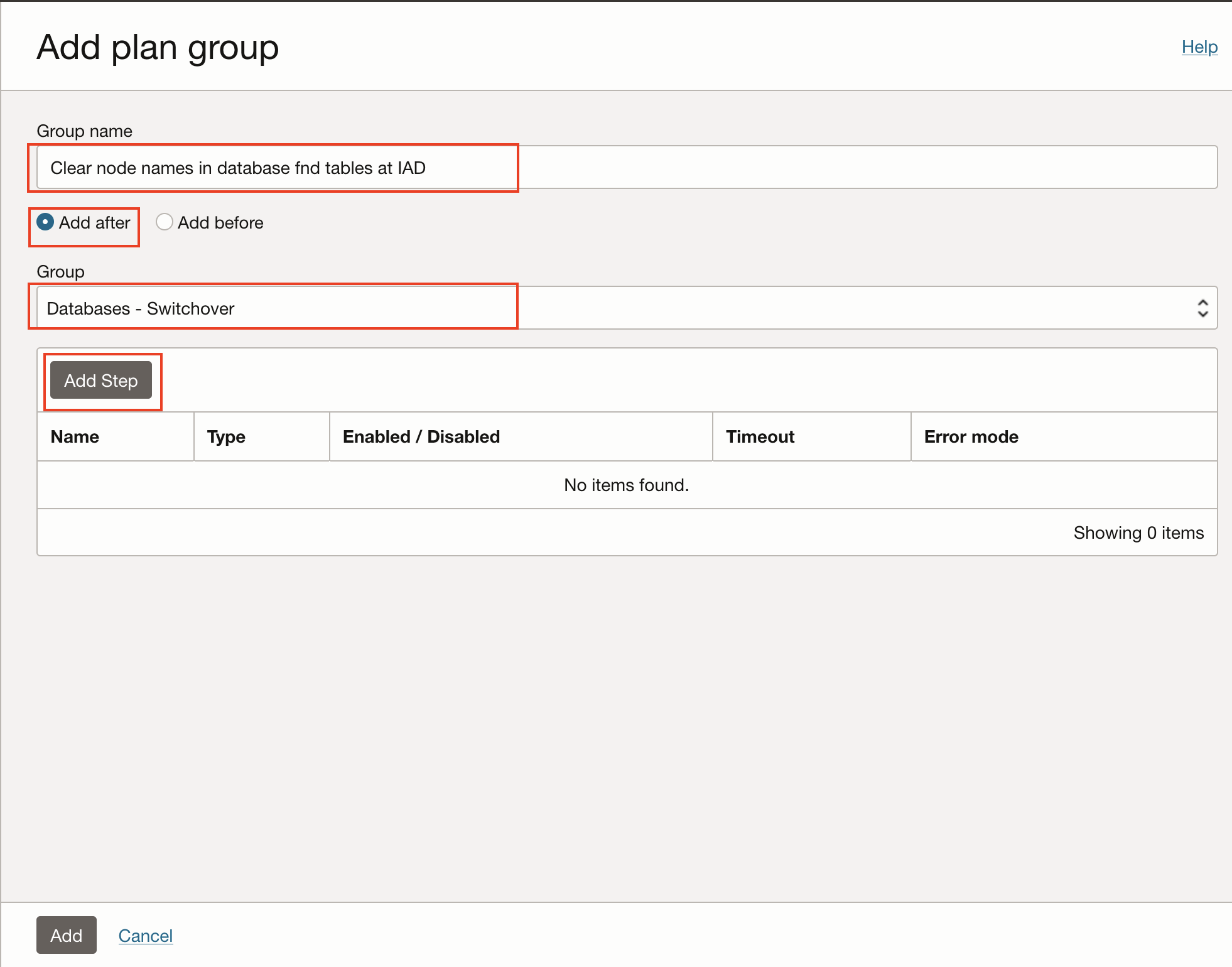Click the Timeout column header
Viewport: 1232px width, 967px height.
(760, 437)
